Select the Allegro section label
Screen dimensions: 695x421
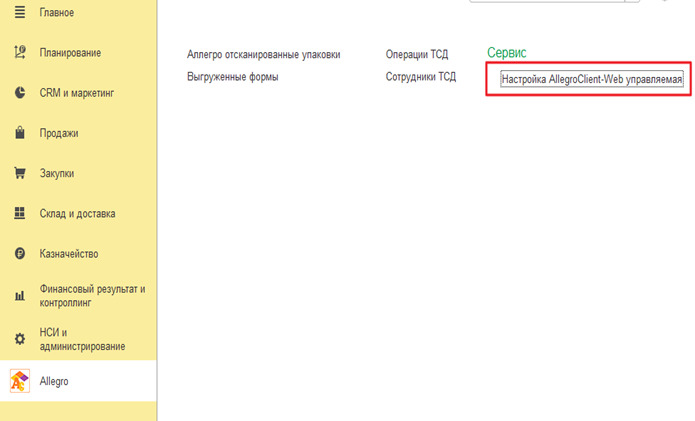tap(54, 382)
